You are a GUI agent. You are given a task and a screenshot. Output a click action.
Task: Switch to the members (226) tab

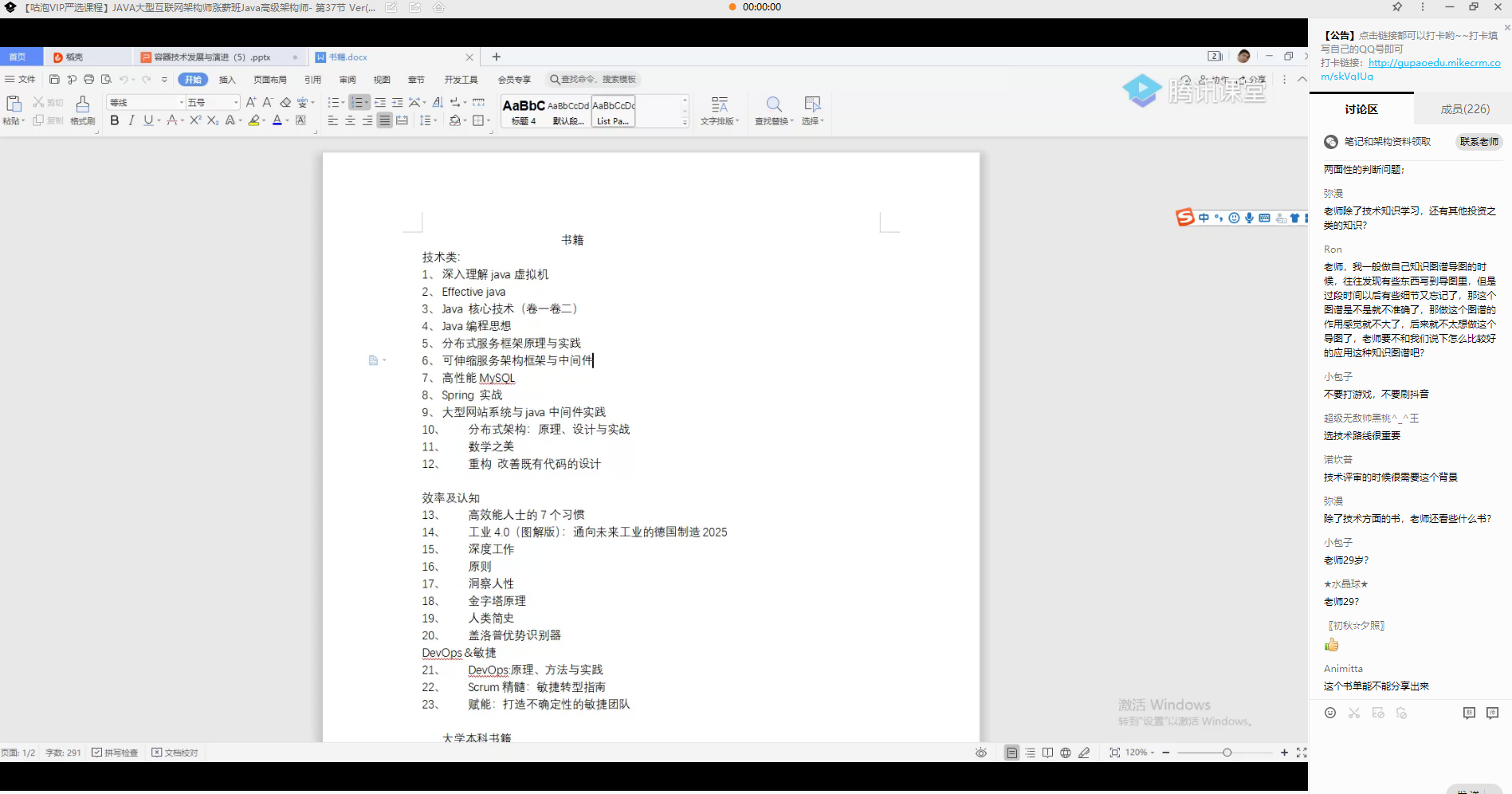(1464, 109)
